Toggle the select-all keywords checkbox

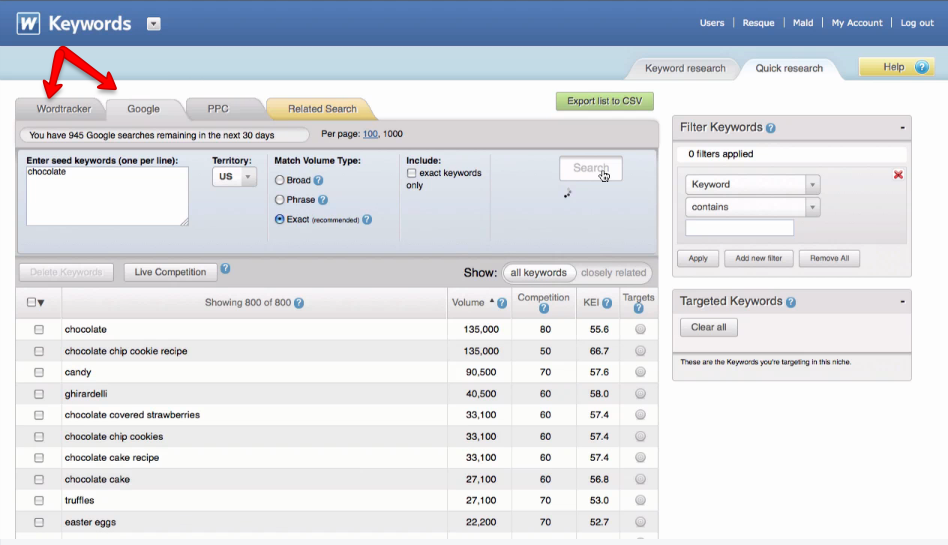31,302
